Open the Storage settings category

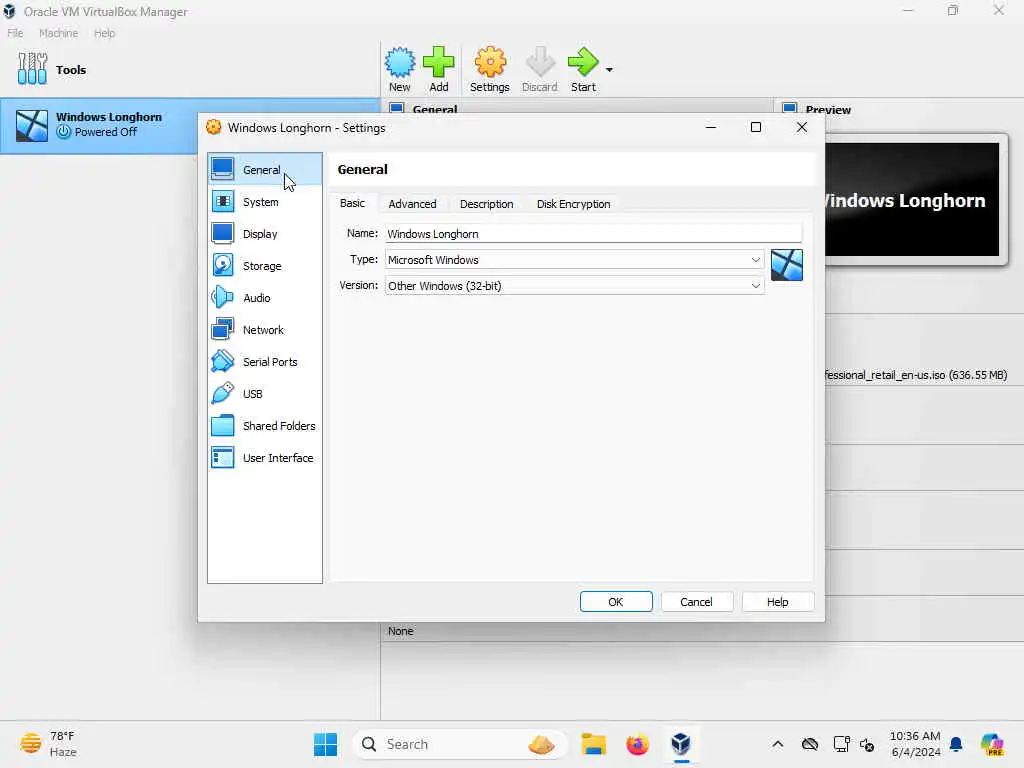(264, 266)
